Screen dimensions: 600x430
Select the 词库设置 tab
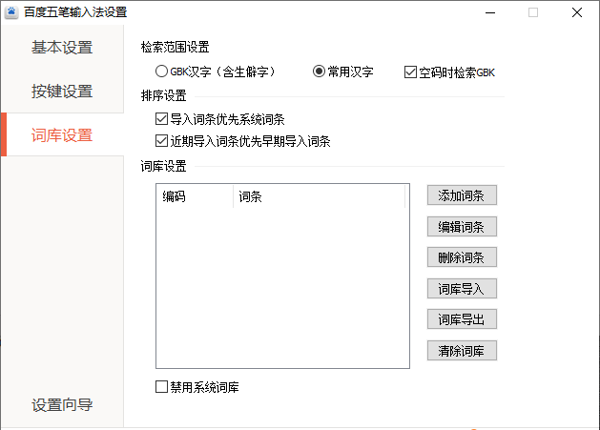click(x=62, y=135)
